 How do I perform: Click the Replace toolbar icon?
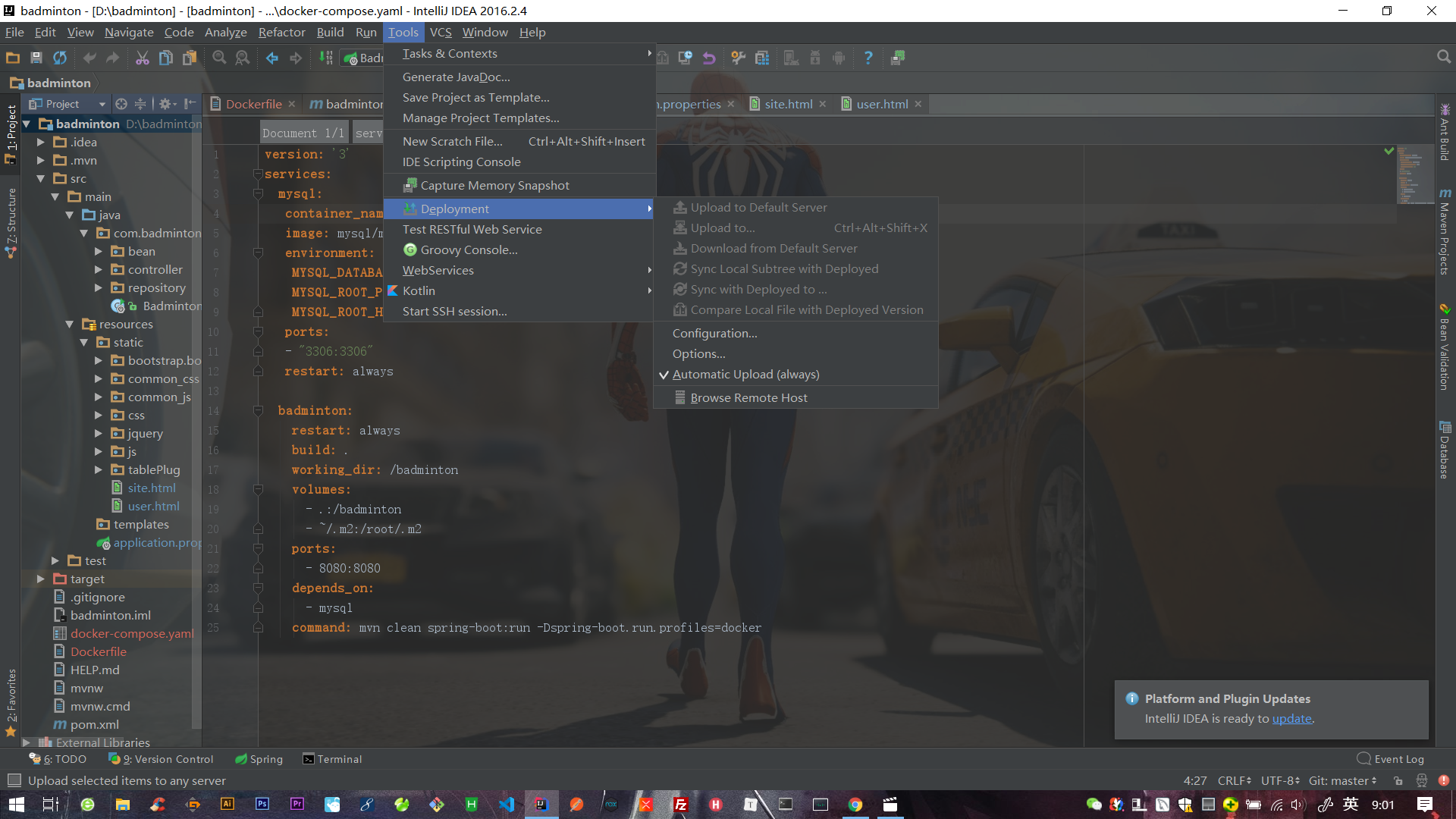243,58
